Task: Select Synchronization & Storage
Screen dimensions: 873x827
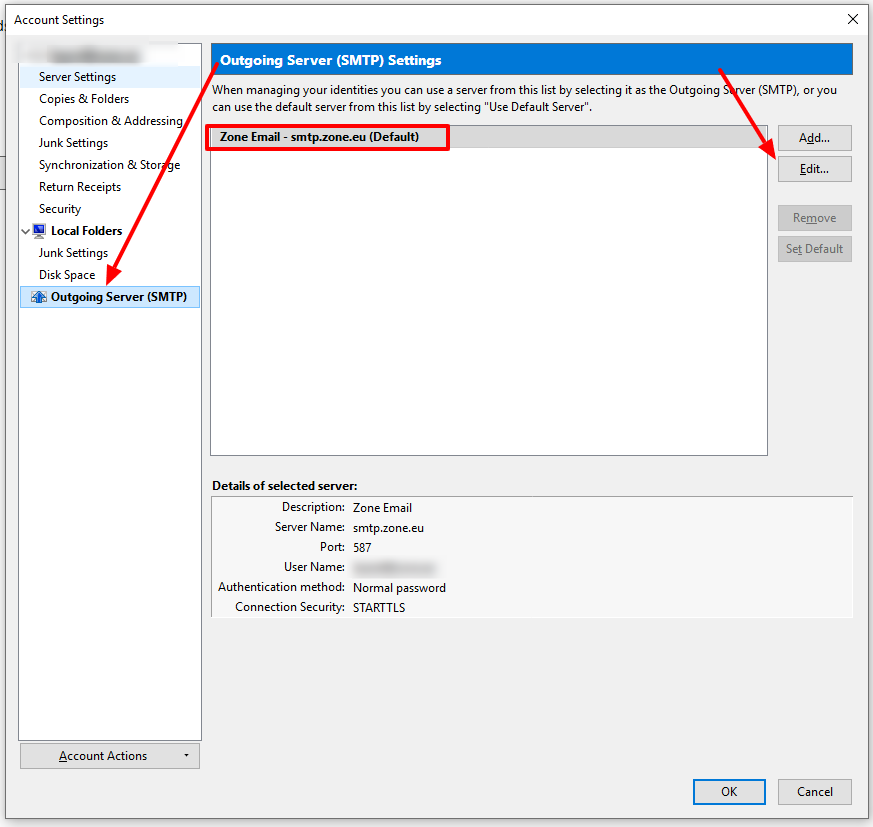Action: tap(109, 165)
